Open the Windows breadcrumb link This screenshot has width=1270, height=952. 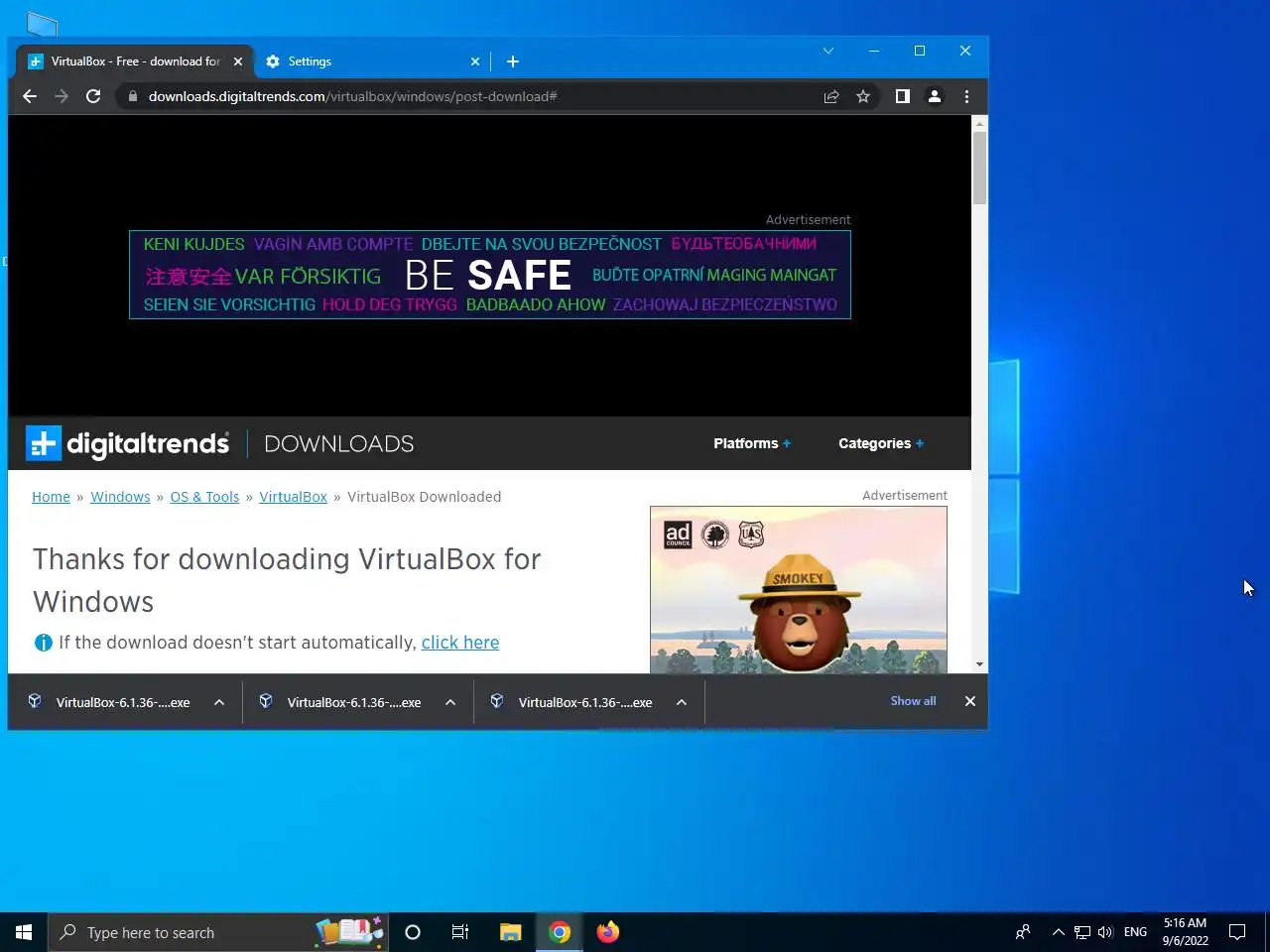click(120, 497)
